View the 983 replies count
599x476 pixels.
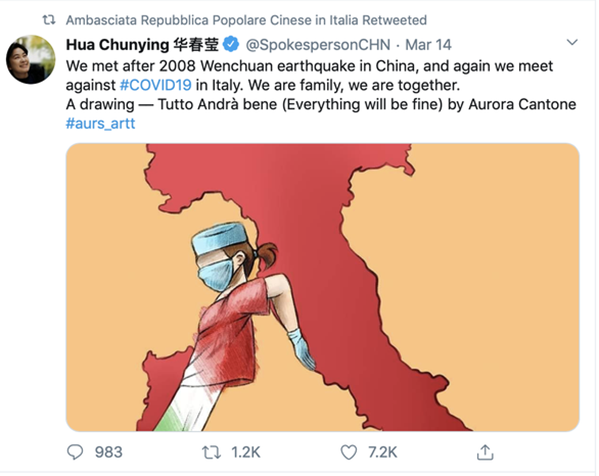pos(108,452)
